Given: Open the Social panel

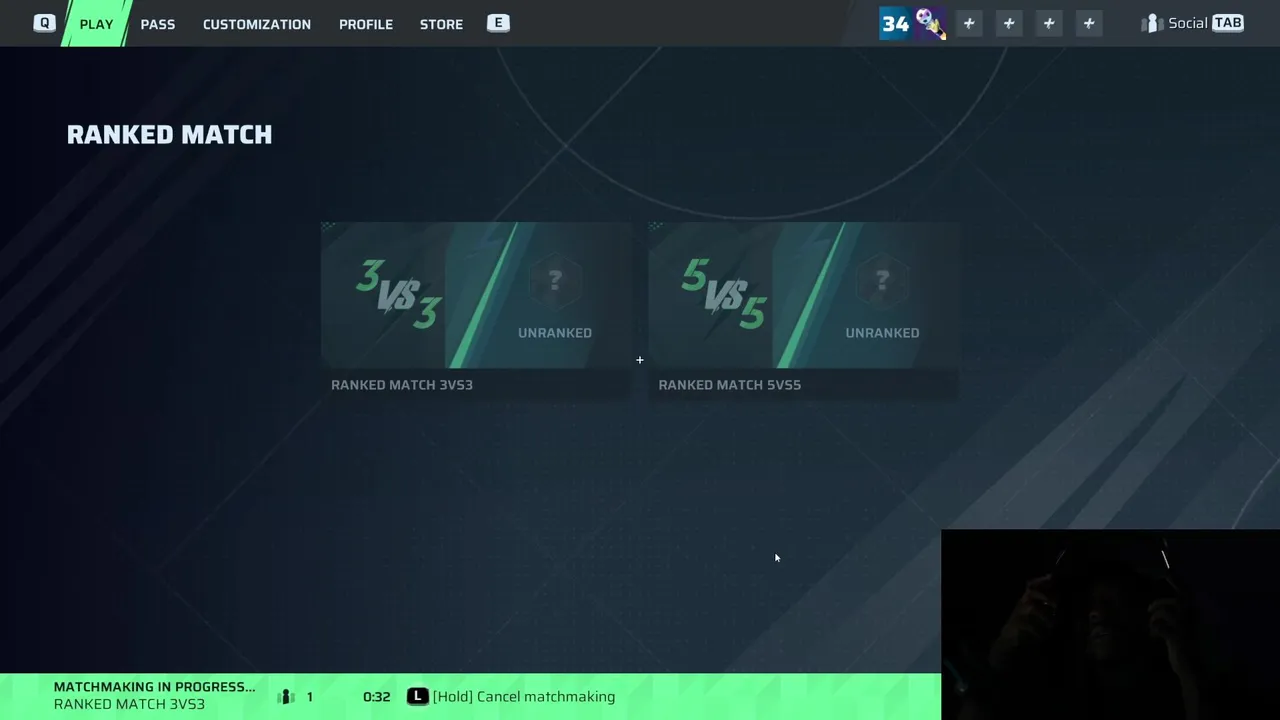Looking at the screenshot, I should click(1193, 23).
